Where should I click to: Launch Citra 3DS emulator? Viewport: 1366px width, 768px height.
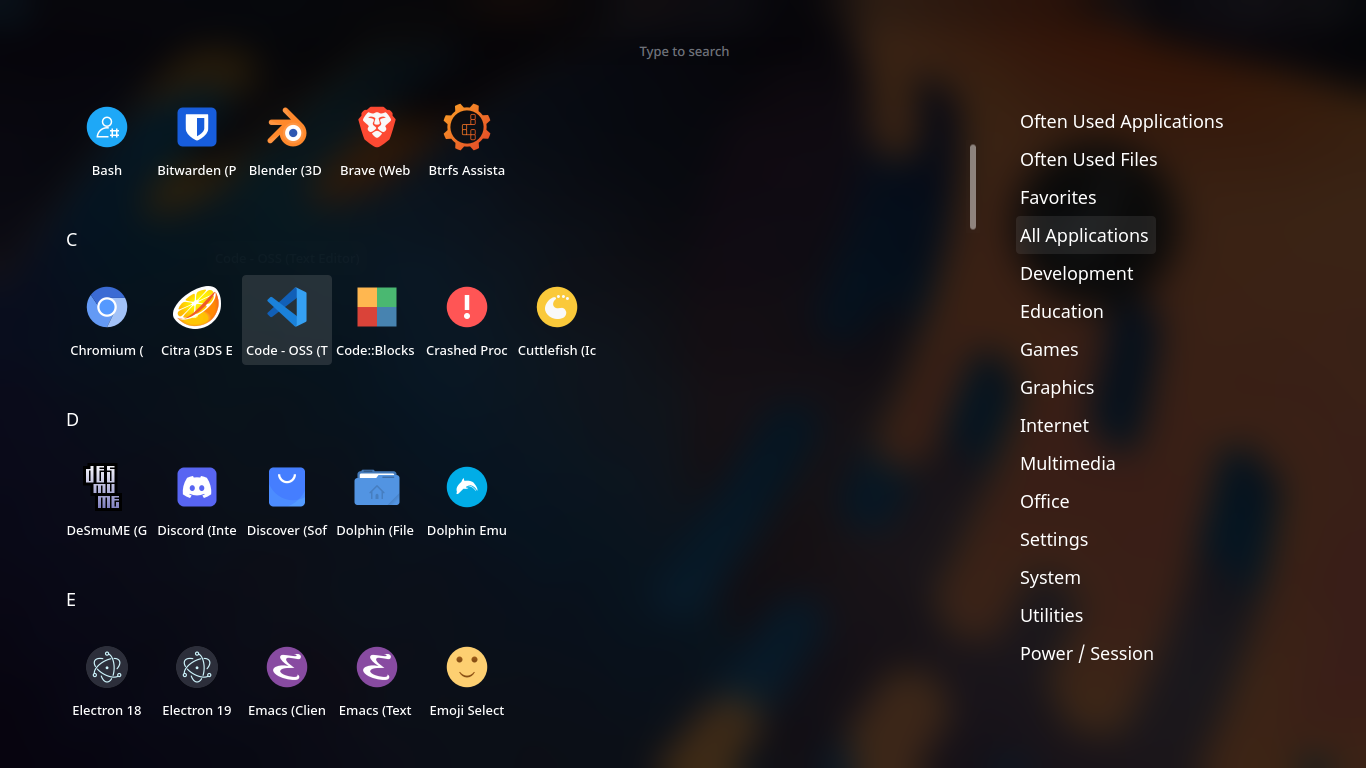click(197, 320)
